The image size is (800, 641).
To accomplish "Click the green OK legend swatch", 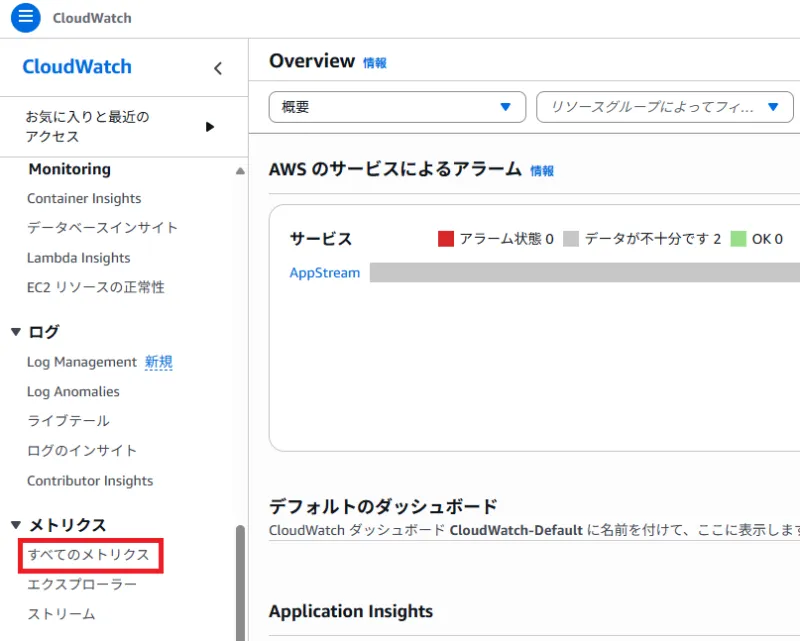I will click(x=738, y=239).
